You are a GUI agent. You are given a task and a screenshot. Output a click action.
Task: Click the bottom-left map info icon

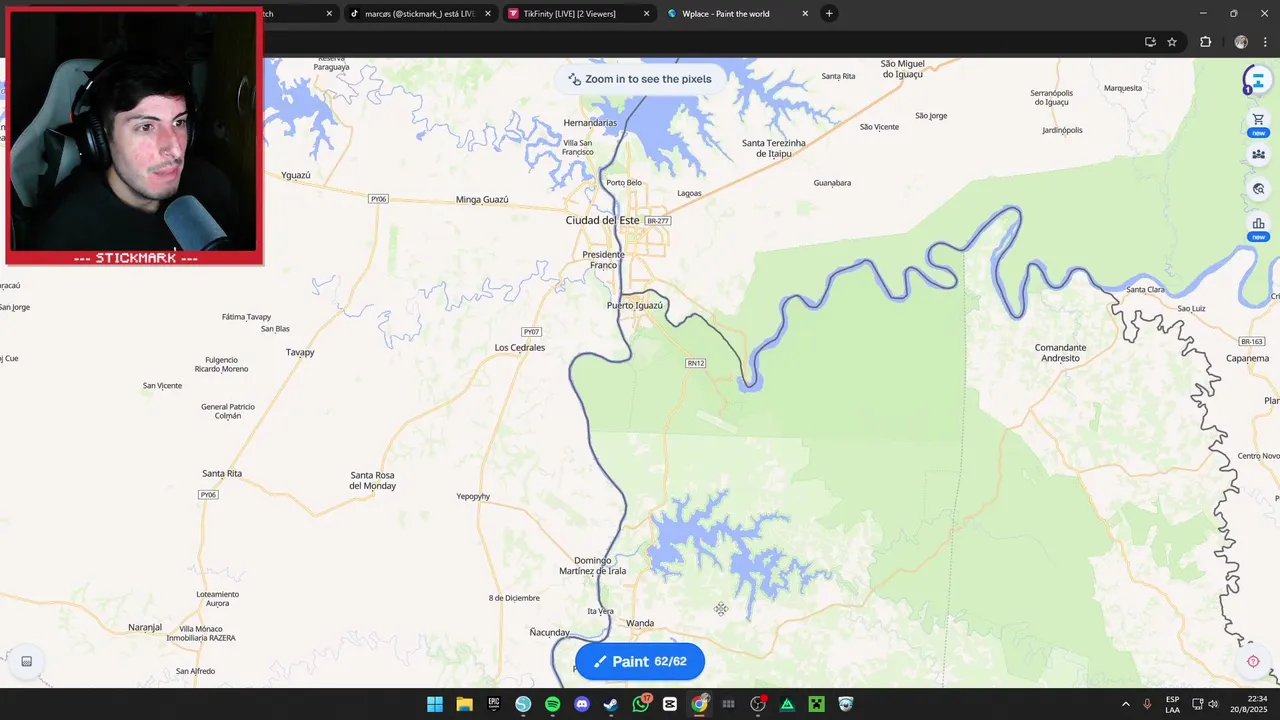coord(27,661)
